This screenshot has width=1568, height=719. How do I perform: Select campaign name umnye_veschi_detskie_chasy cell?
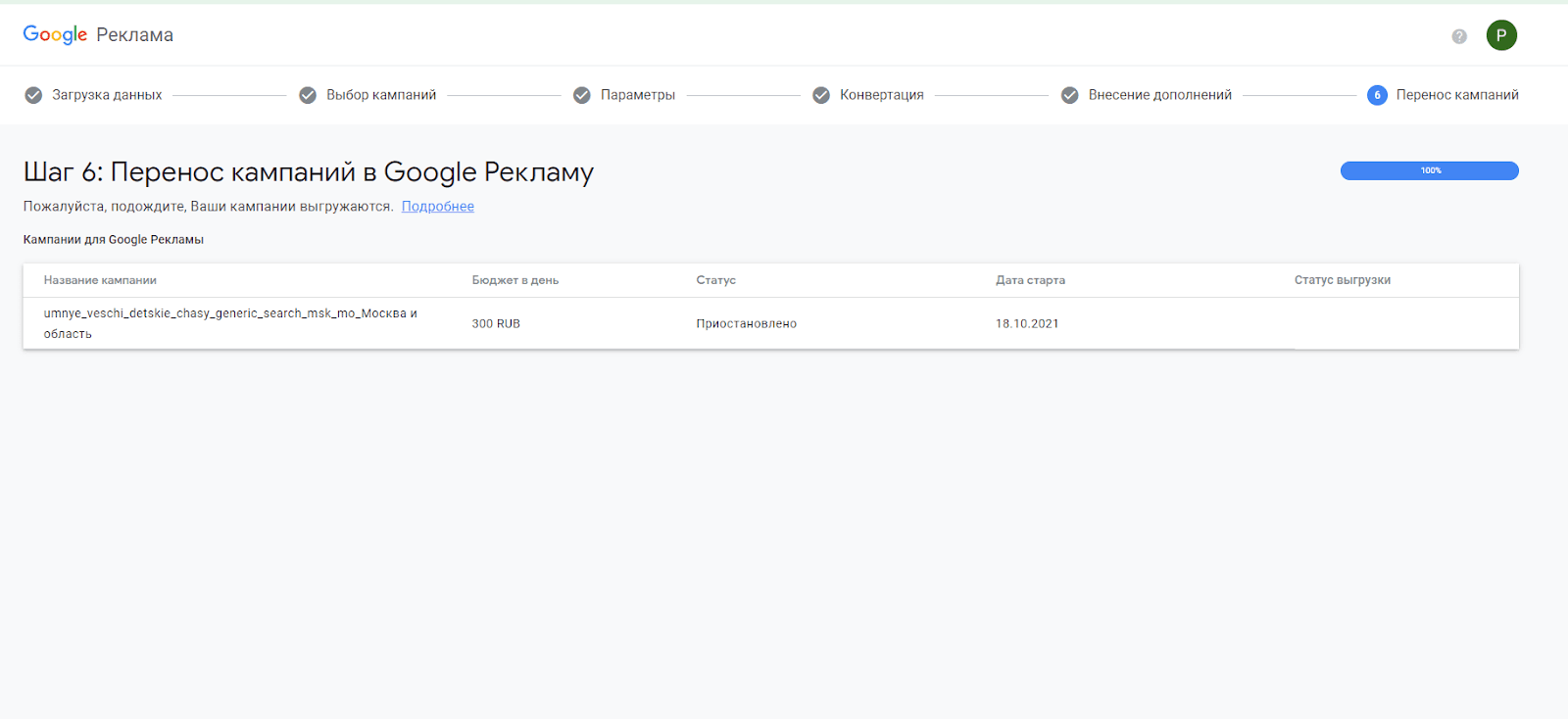230,323
